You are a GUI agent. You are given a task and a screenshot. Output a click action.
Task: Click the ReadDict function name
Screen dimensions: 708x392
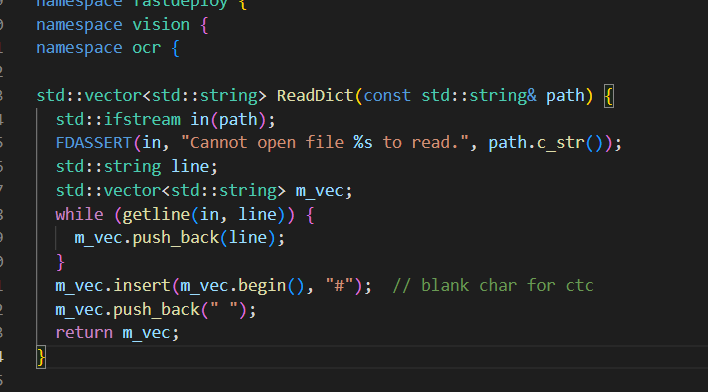pos(315,96)
